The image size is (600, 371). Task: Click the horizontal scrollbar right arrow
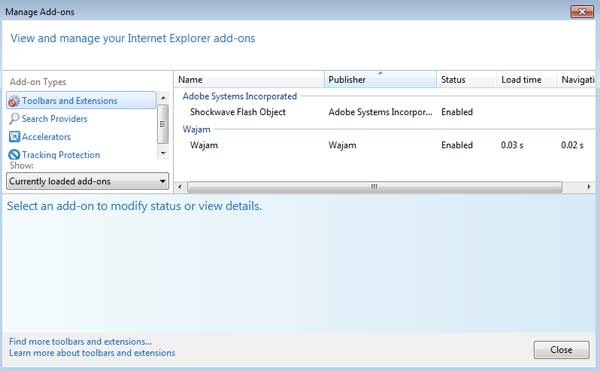point(589,187)
